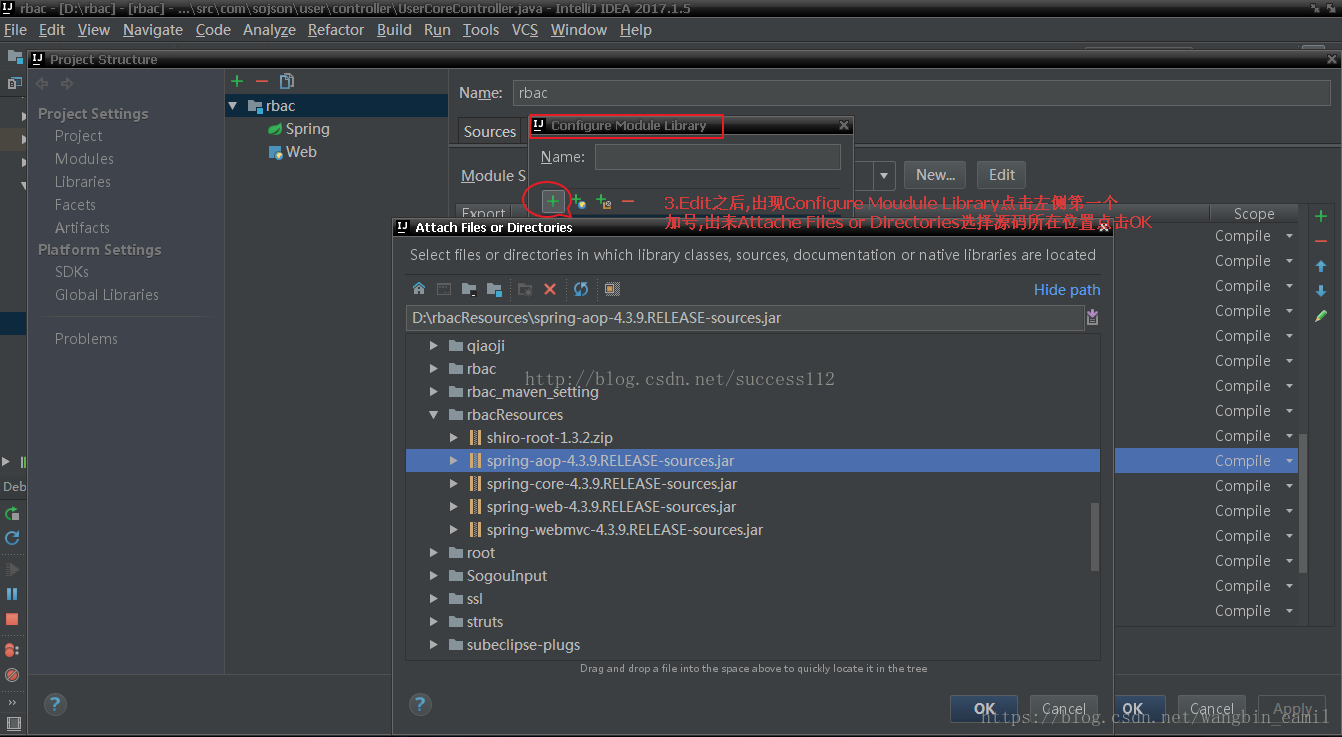Expand the qiaoji folder
Image resolution: width=1342 pixels, height=737 pixels.
pos(433,346)
